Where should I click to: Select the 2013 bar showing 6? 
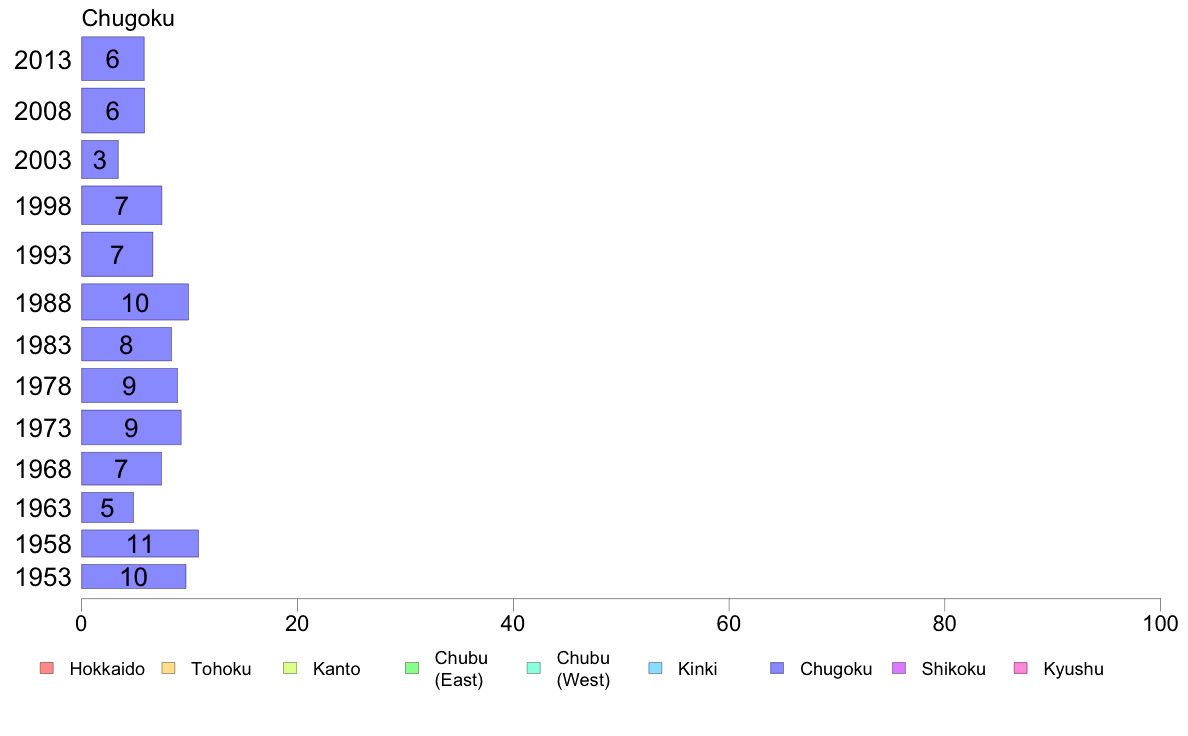click(x=113, y=58)
